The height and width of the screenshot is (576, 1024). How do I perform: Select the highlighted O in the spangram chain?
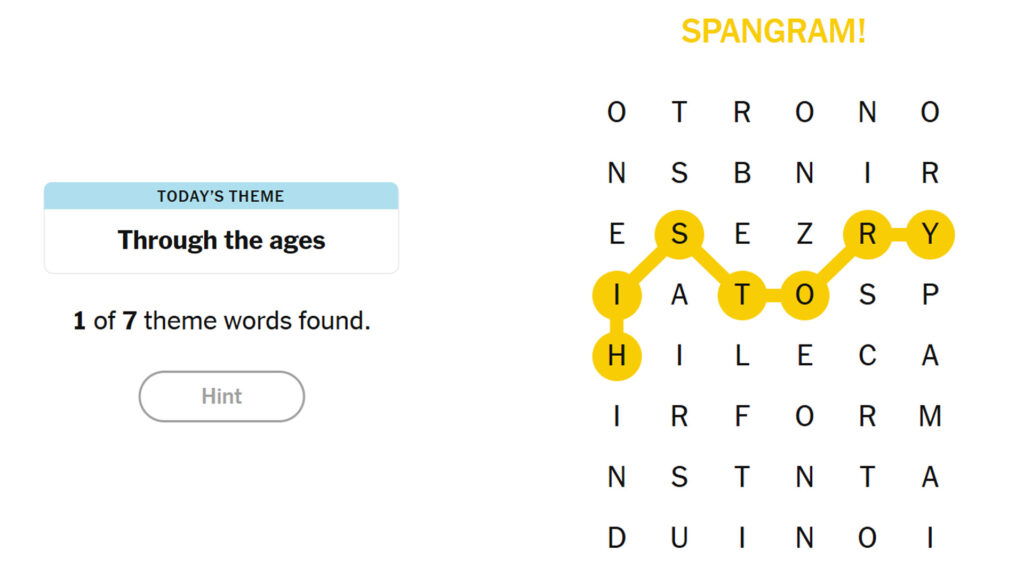point(805,295)
